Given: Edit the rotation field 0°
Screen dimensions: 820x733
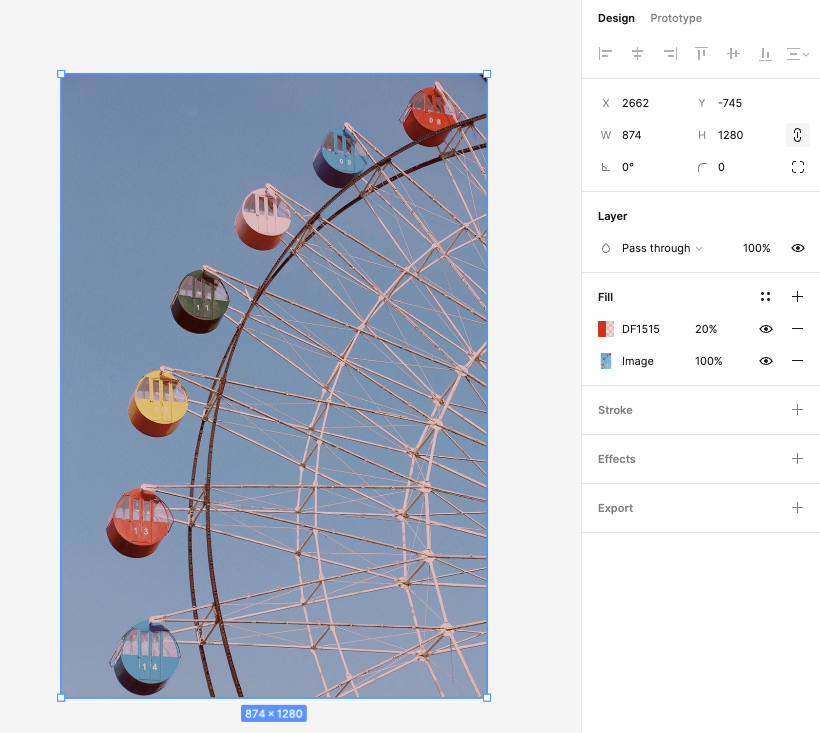Looking at the screenshot, I should click(628, 167).
